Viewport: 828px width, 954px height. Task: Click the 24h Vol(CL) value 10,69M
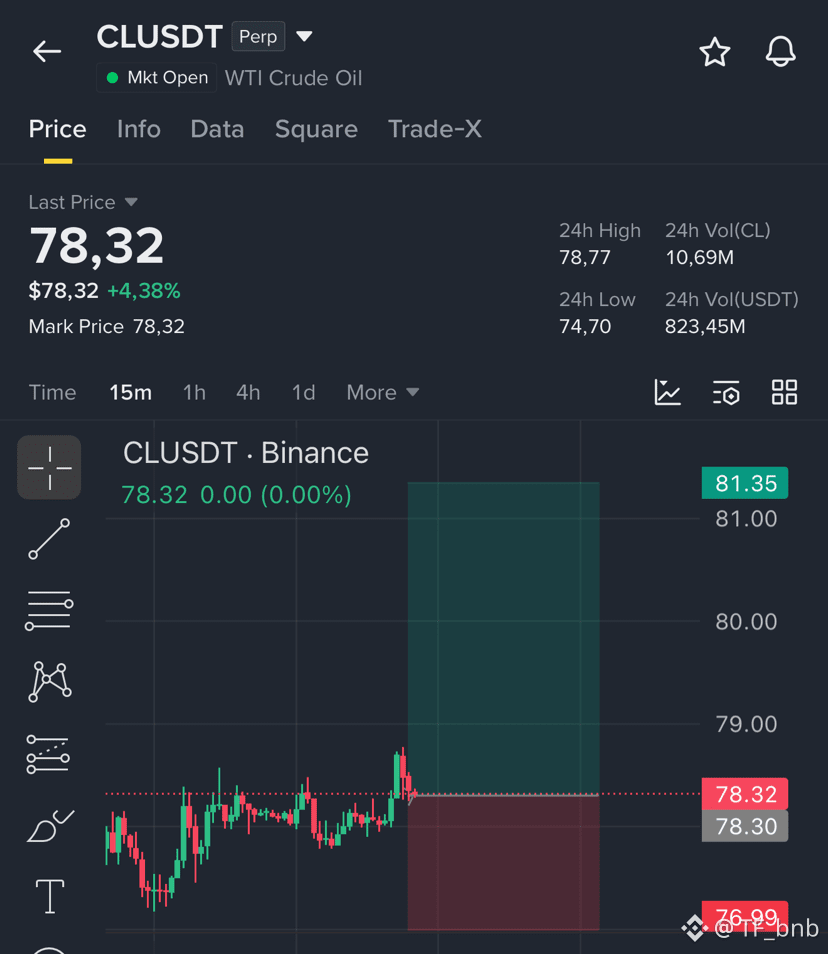[x=700, y=257]
